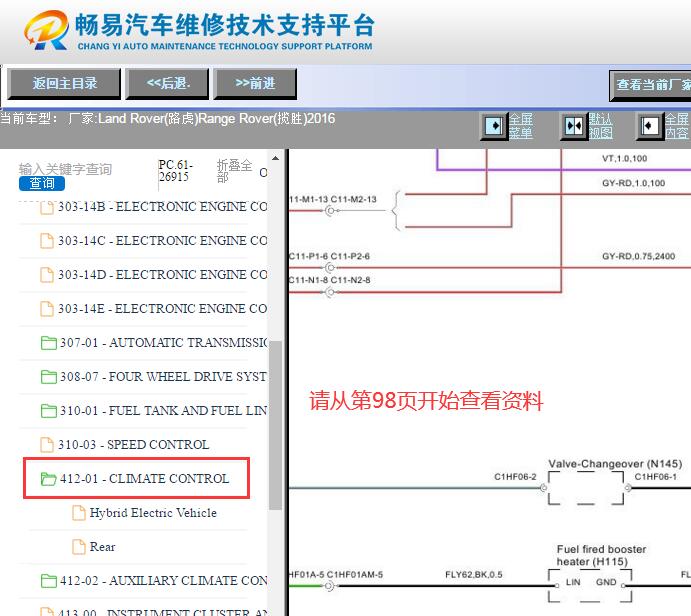Click the document icon beside 303-14D
Viewport: 691px width, 616px height.
coord(47,275)
